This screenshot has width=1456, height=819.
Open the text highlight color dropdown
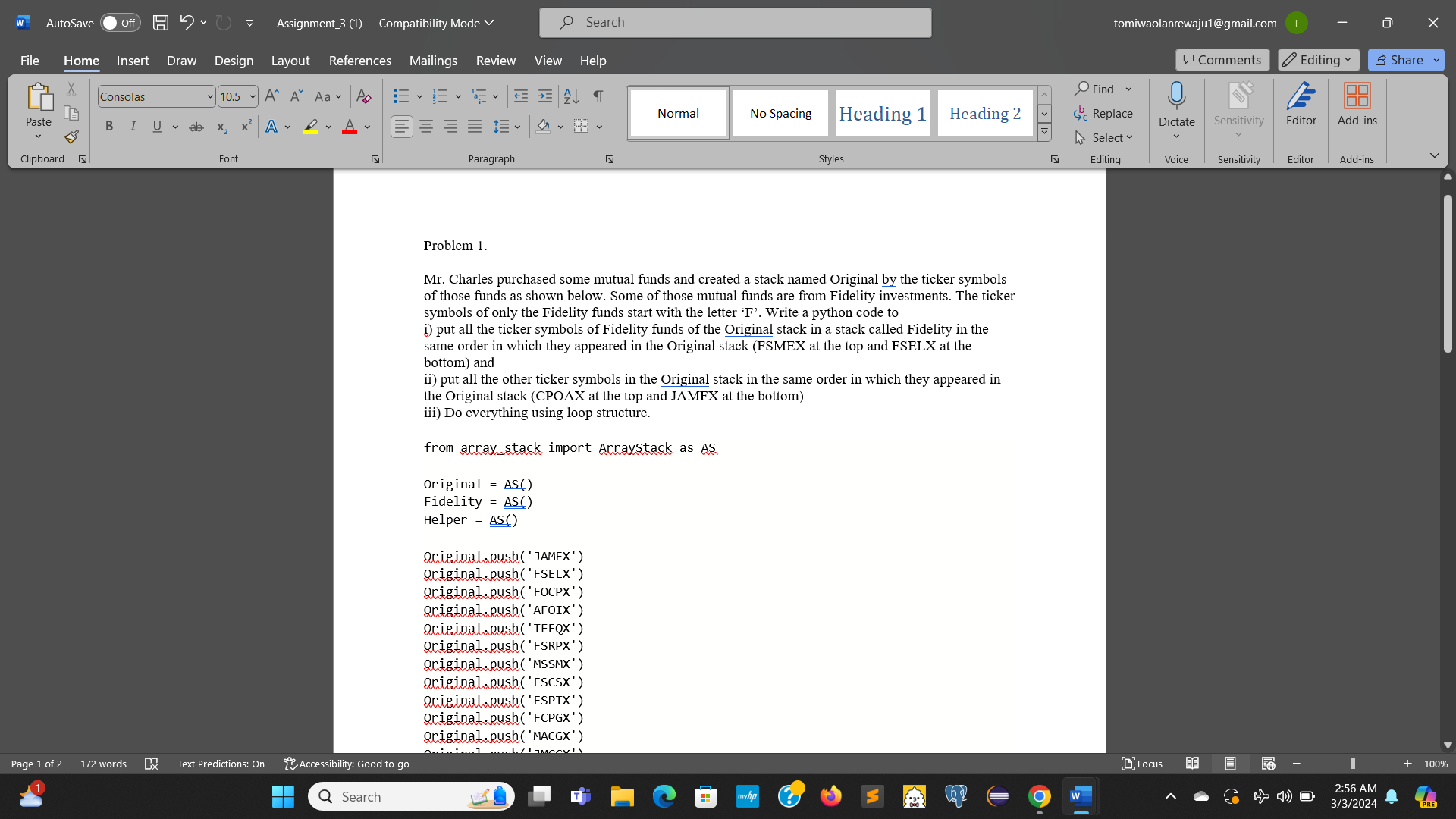pos(328,127)
